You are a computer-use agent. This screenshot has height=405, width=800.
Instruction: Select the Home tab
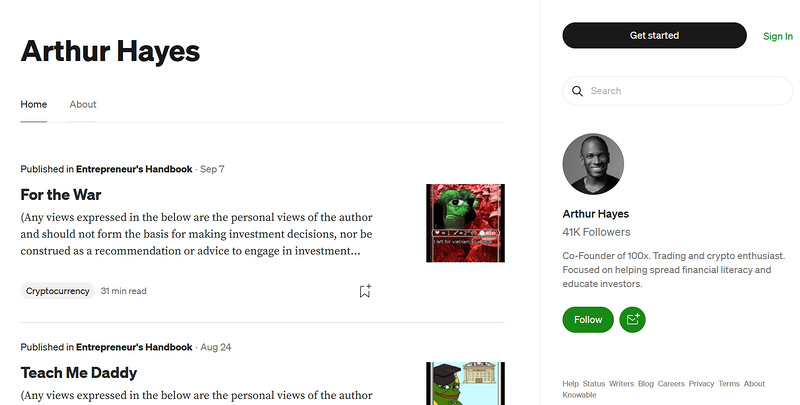click(34, 104)
